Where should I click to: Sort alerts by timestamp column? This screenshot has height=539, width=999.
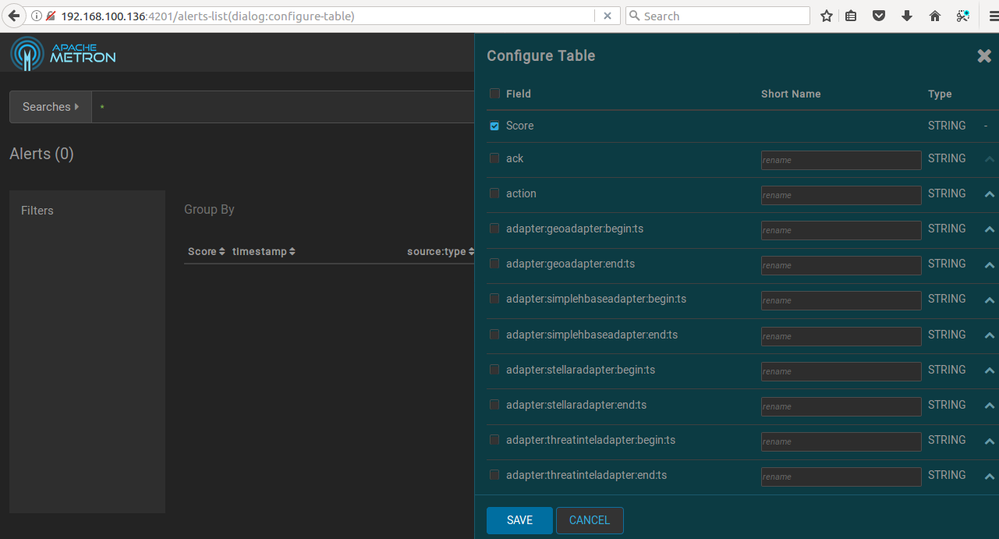click(264, 252)
